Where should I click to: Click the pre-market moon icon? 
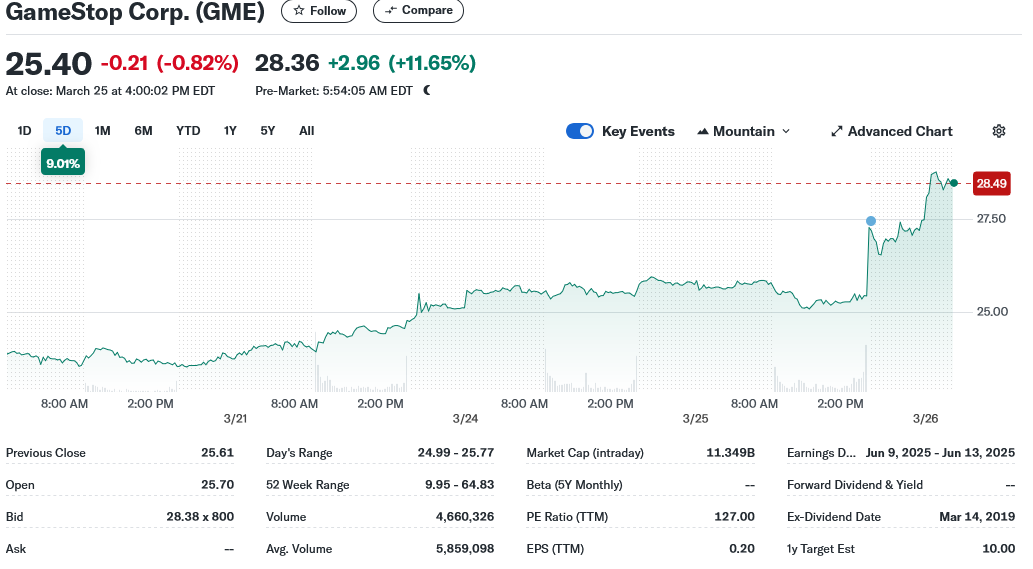[427, 90]
